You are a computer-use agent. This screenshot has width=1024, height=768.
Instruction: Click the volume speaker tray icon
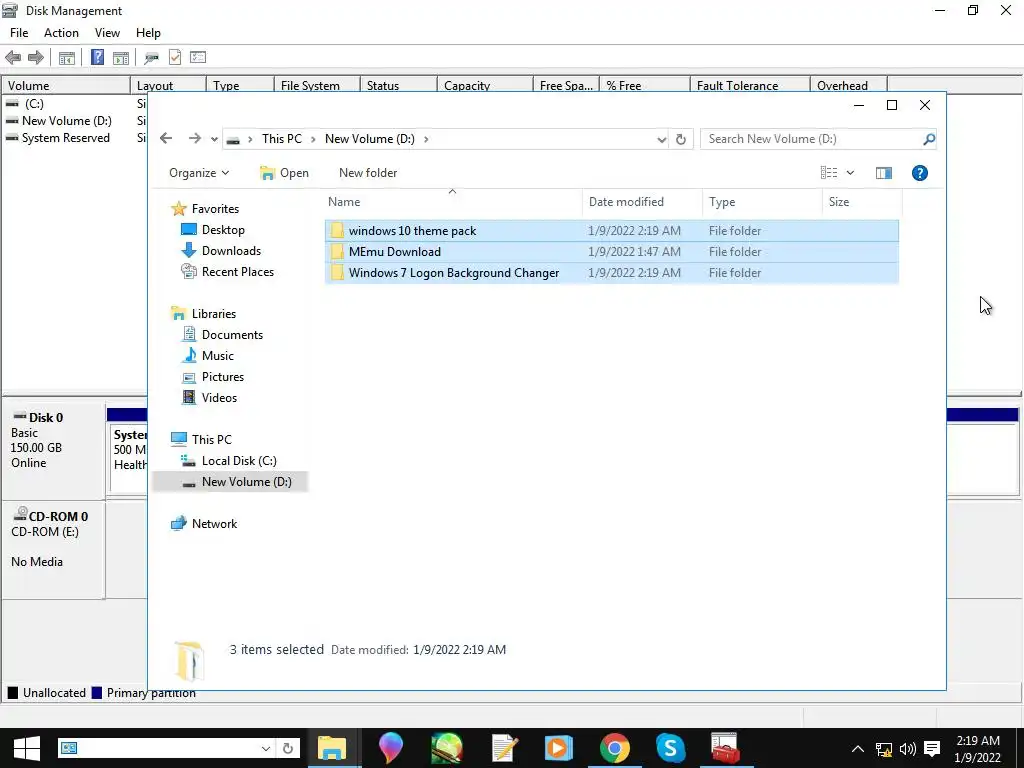click(x=907, y=749)
